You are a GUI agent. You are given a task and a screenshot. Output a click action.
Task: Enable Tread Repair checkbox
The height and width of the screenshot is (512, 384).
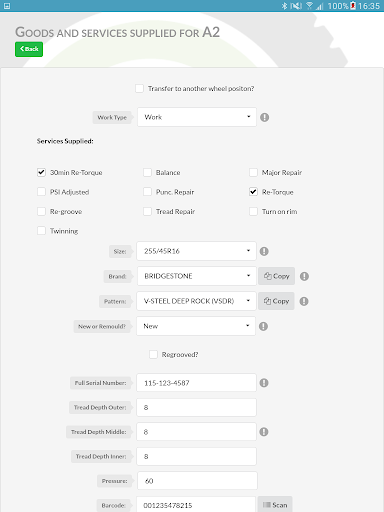point(147,211)
